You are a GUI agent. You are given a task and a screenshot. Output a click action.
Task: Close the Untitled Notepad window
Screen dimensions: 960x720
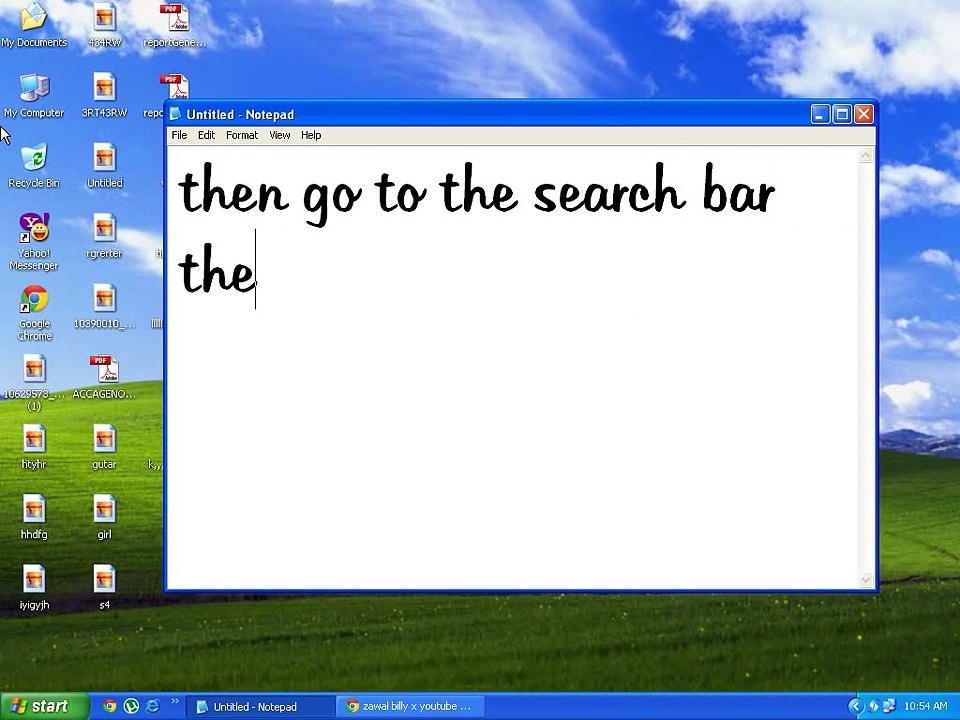864,114
